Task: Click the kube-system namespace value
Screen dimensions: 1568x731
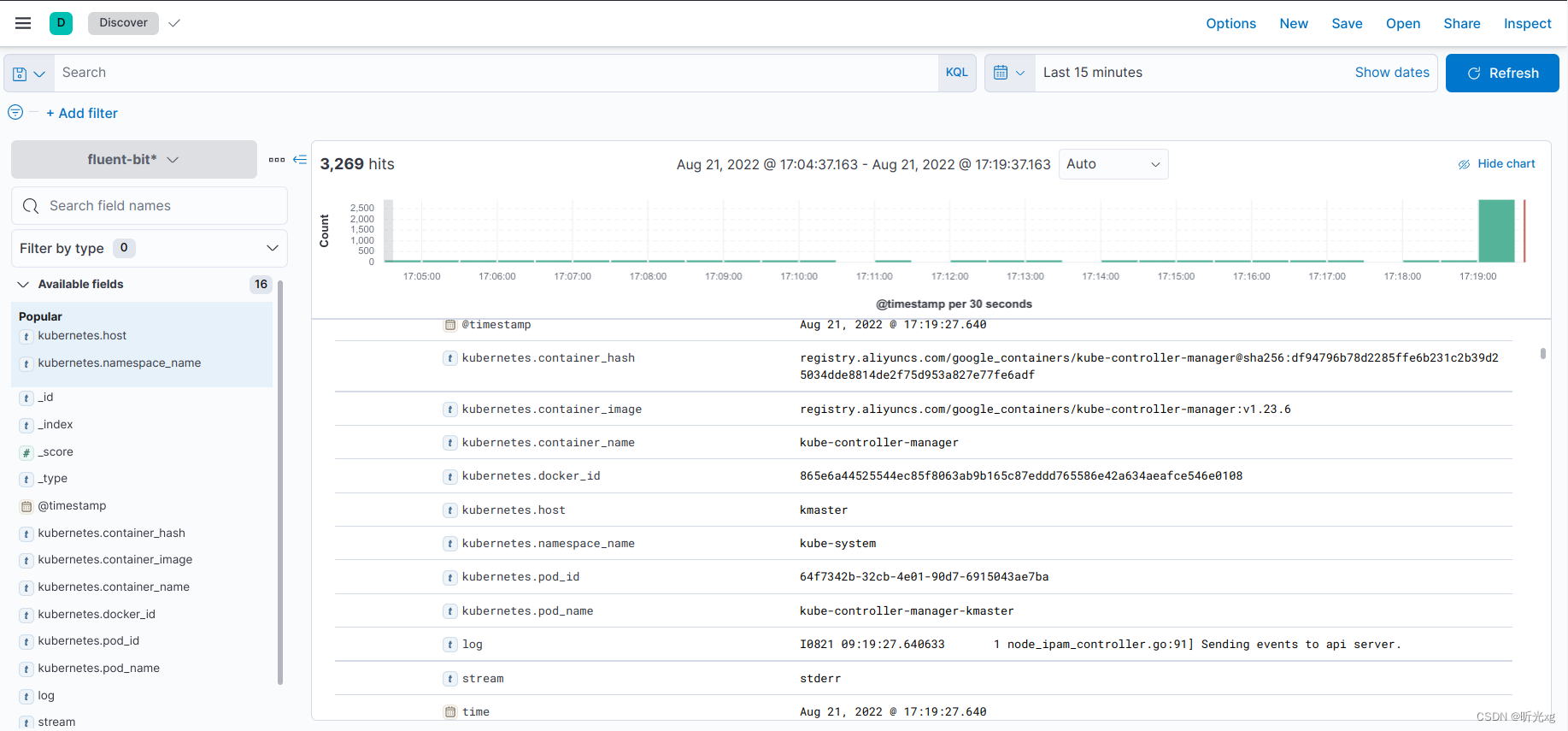Action: [837, 544]
